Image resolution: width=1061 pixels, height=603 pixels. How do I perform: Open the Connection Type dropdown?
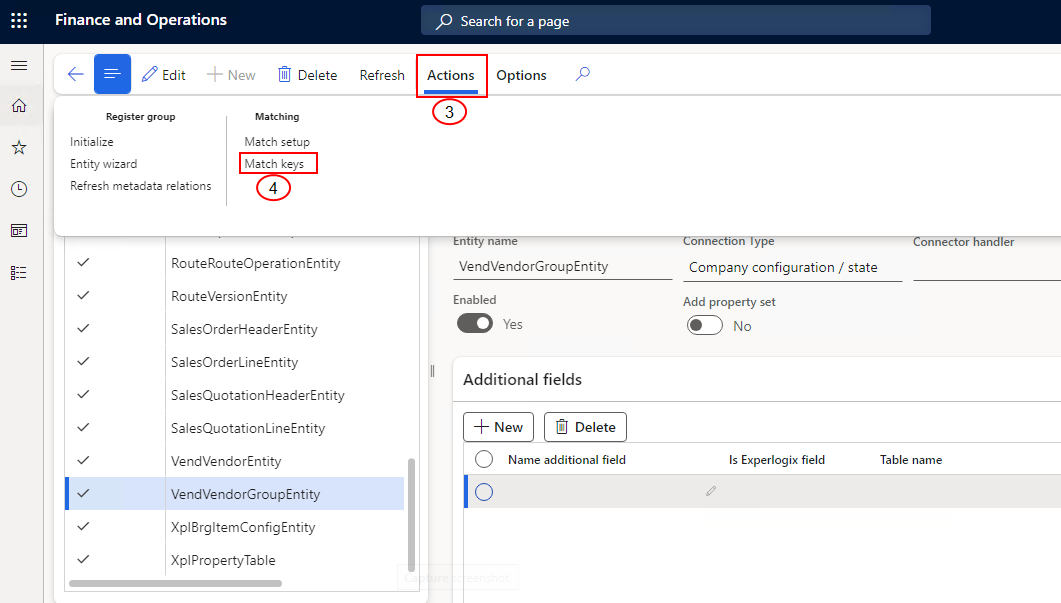[x=792, y=268]
